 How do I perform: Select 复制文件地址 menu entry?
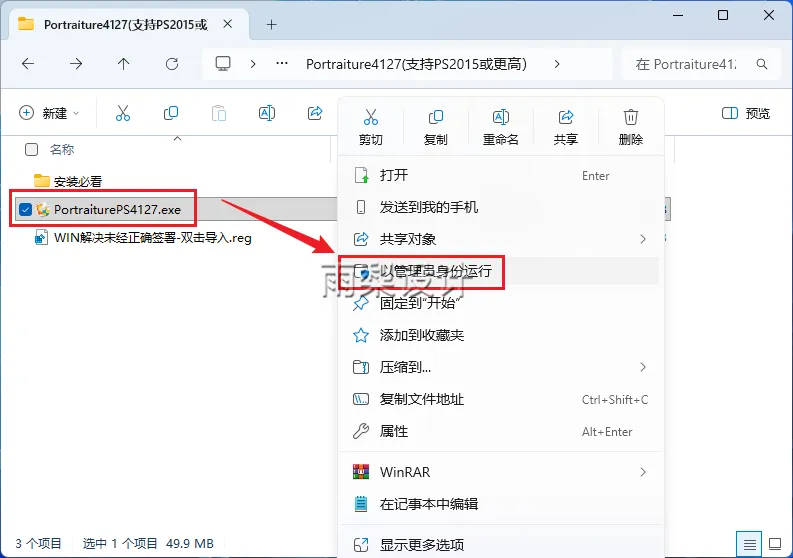tap(499, 399)
